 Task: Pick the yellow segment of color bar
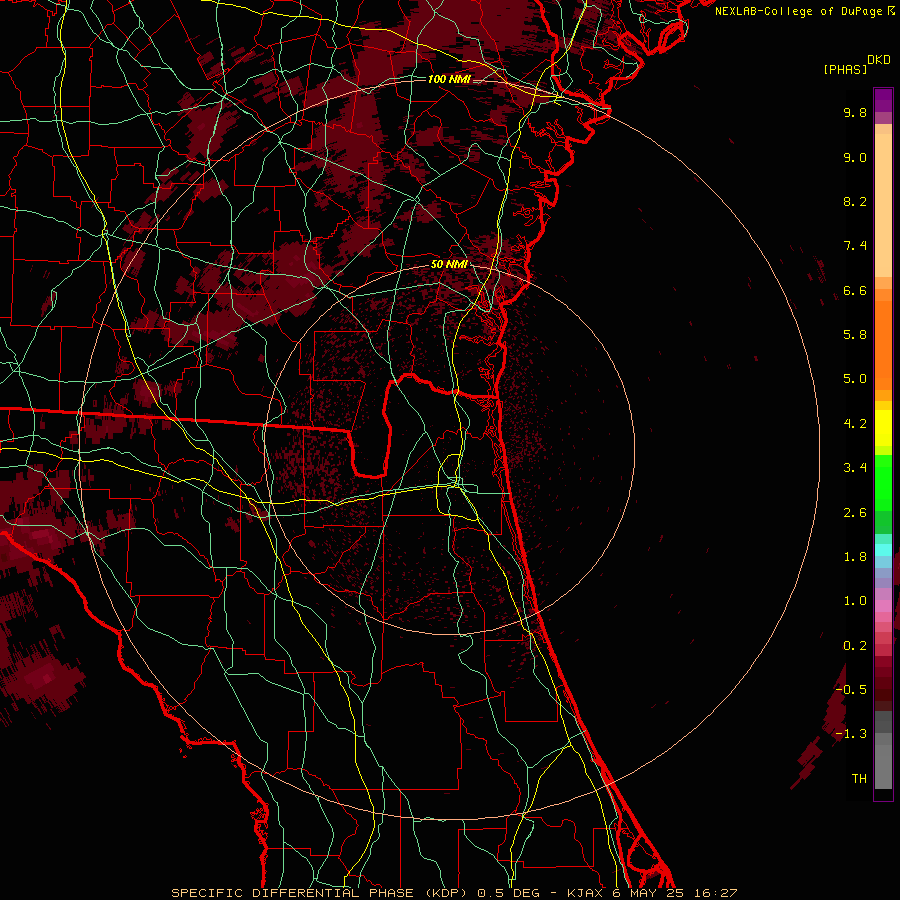click(883, 428)
